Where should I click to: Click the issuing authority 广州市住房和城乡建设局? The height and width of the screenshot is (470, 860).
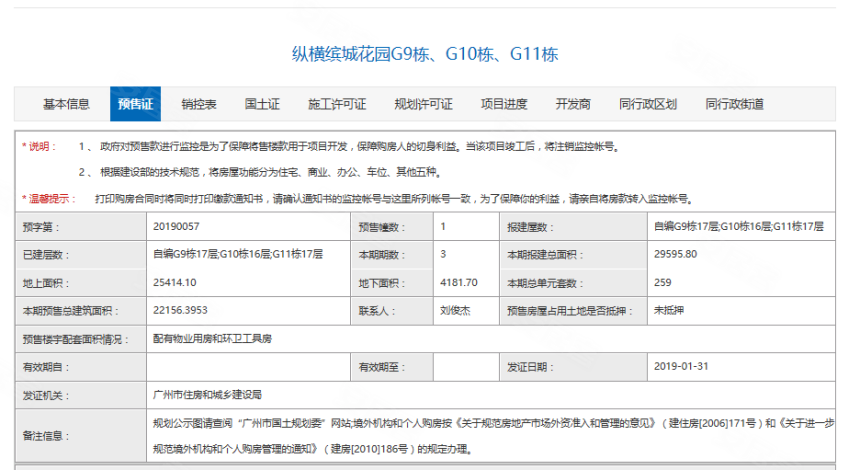pos(207,395)
